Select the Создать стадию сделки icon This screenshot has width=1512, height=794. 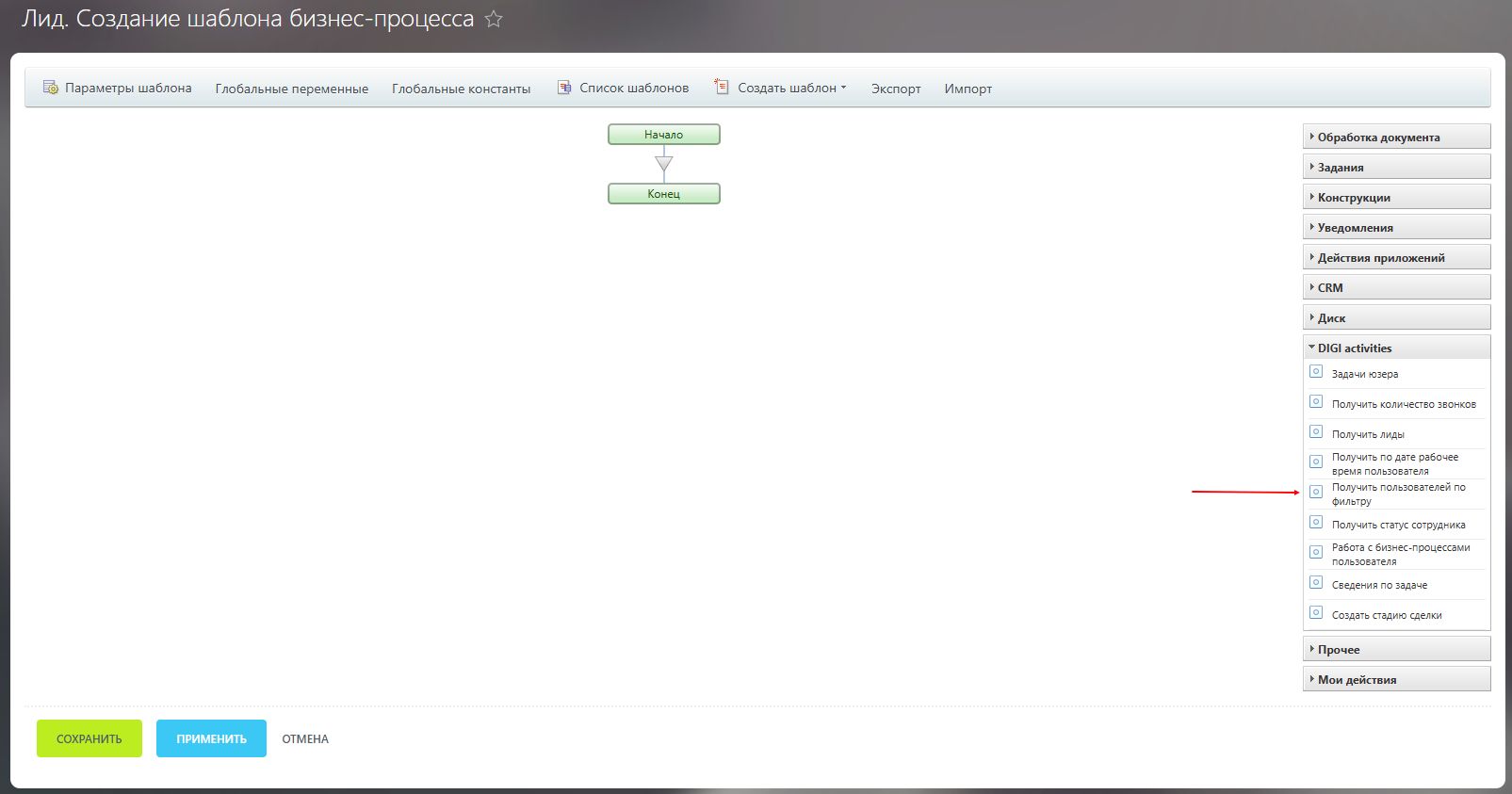pos(1316,613)
